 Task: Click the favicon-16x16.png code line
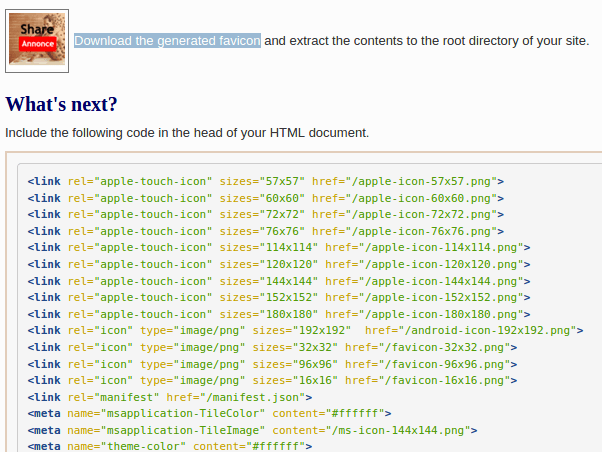click(272, 380)
